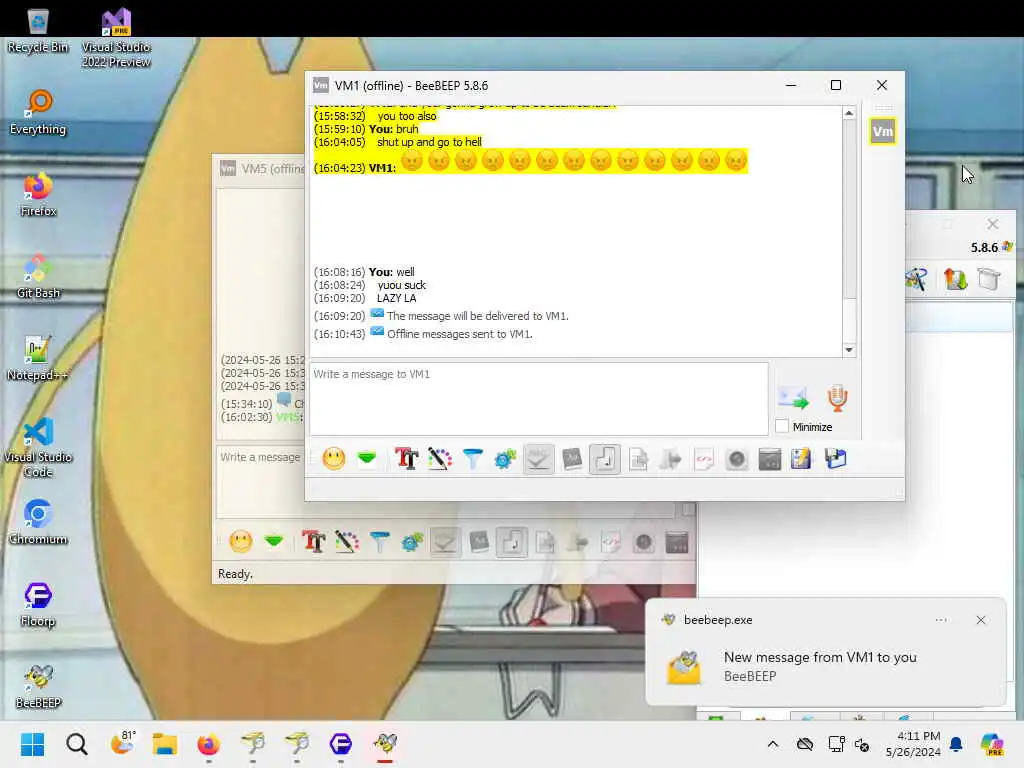Save chat using floppy disk icon in VM1
This screenshot has height=768, width=1024.
(835, 458)
